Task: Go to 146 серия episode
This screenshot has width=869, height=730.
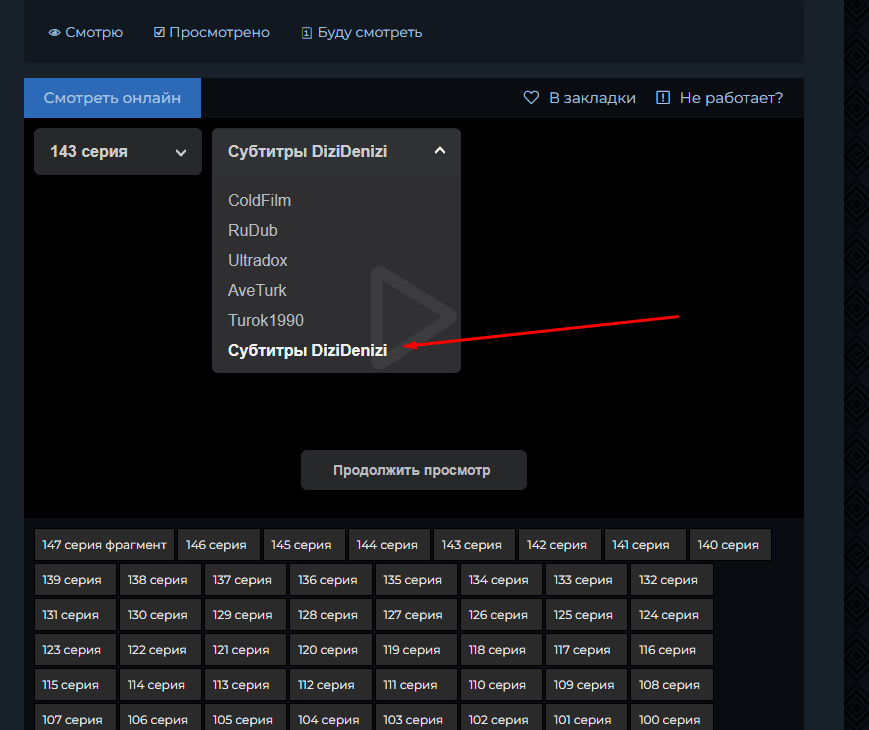Action: pyautogui.click(x=218, y=545)
